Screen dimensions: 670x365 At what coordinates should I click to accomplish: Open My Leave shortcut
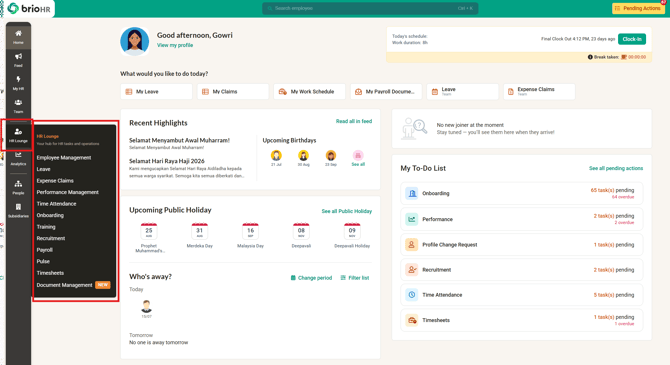(156, 91)
